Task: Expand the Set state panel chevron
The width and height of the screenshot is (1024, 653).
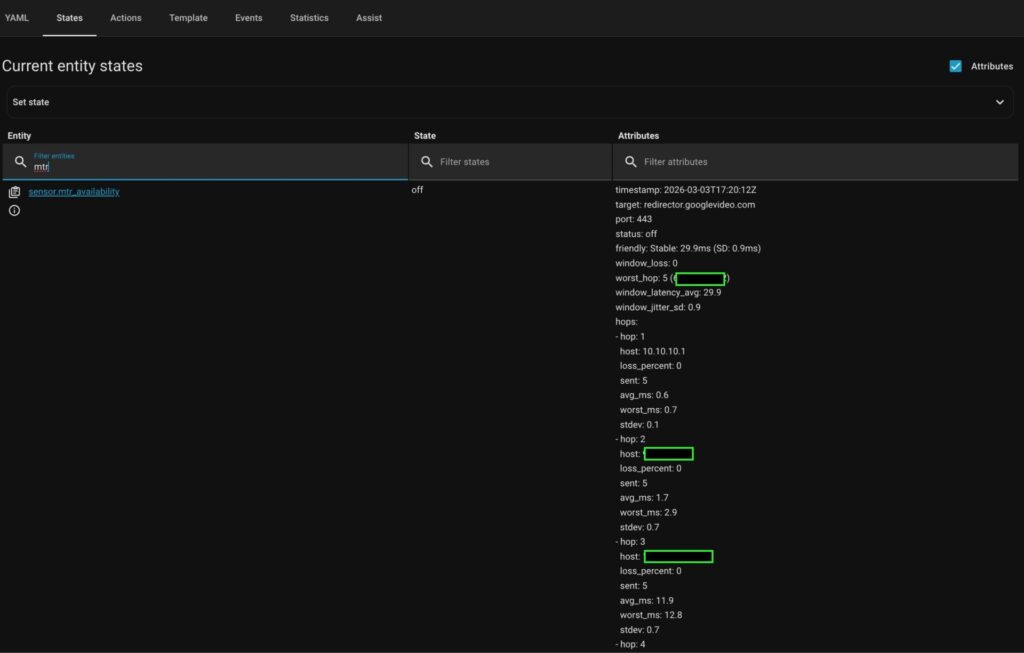Action: click(999, 102)
